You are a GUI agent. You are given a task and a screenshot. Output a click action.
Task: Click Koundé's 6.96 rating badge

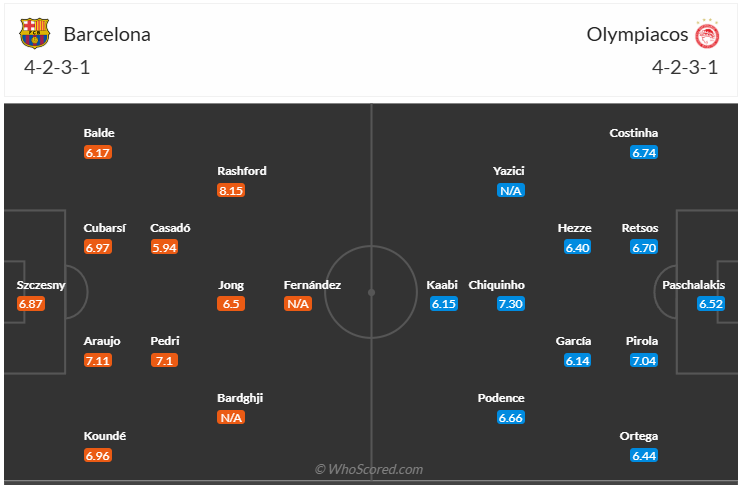(98, 456)
